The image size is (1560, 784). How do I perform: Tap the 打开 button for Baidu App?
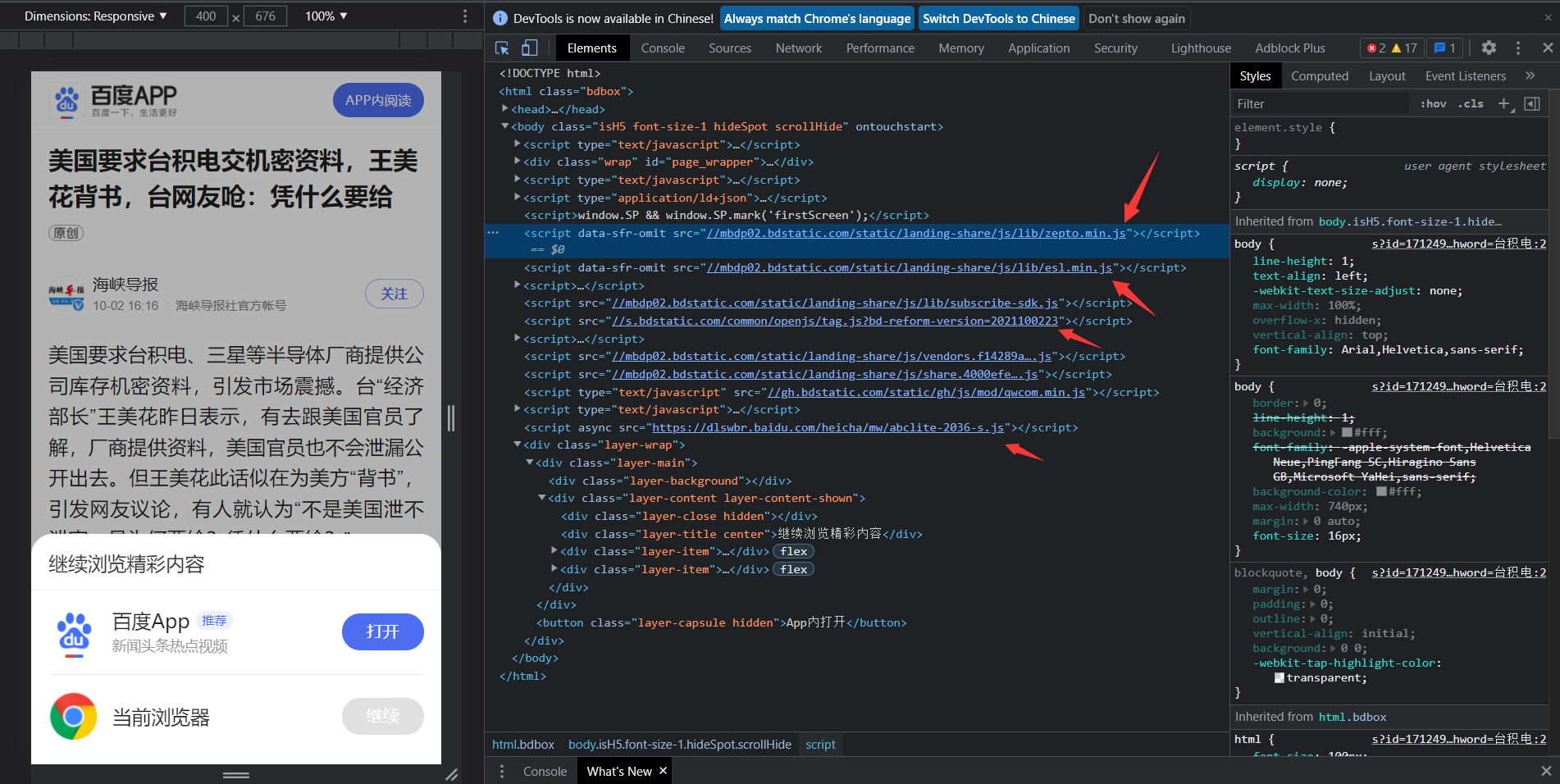coord(382,631)
